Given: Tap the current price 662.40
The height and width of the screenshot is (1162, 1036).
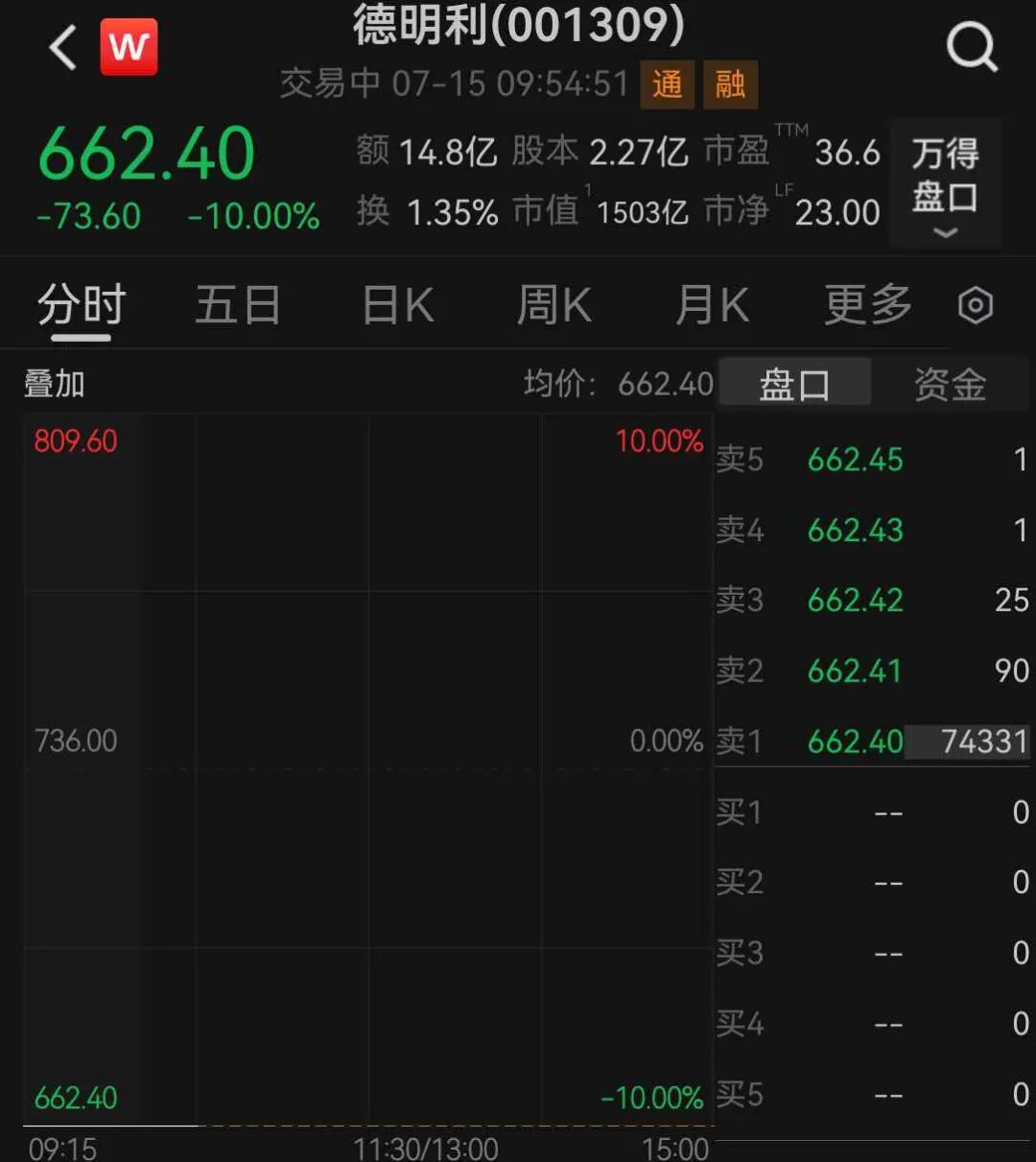Looking at the screenshot, I should coord(147,154).
